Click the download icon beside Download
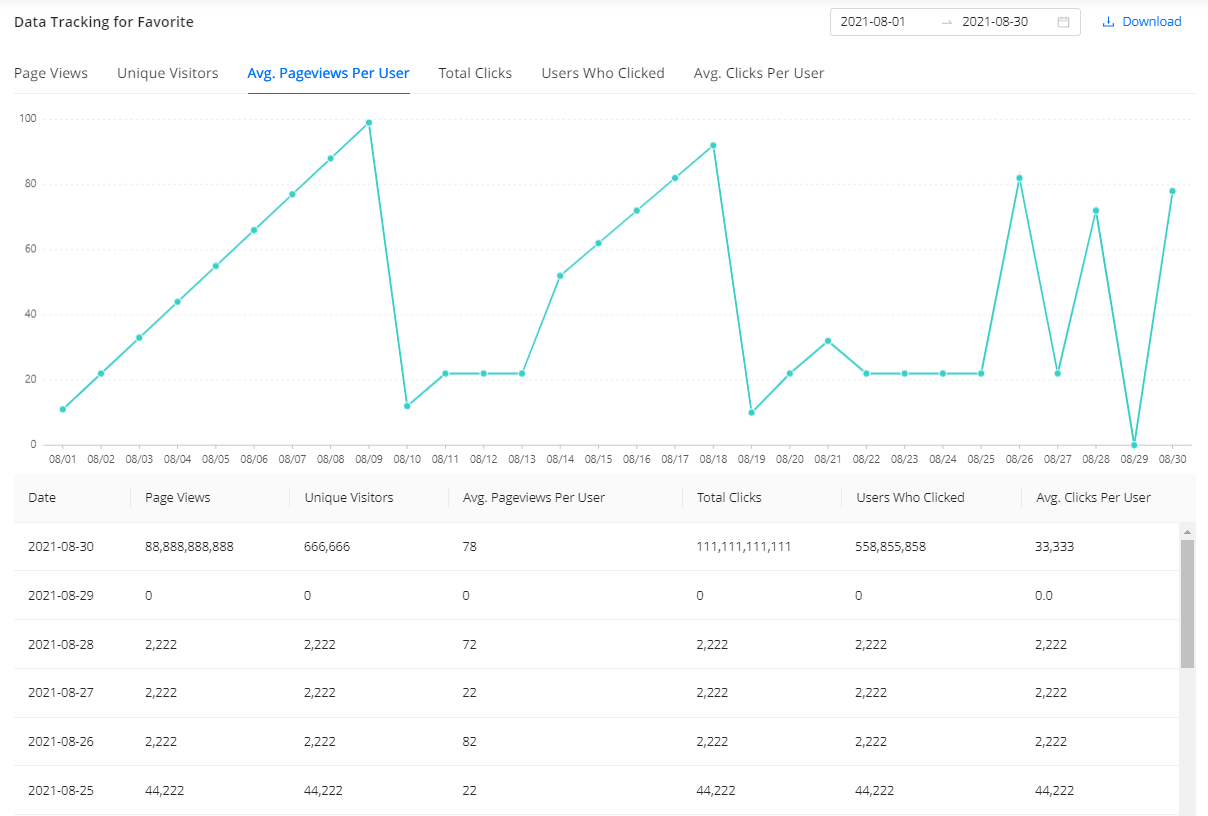Viewport: 1208px width, 816px height. (1108, 22)
